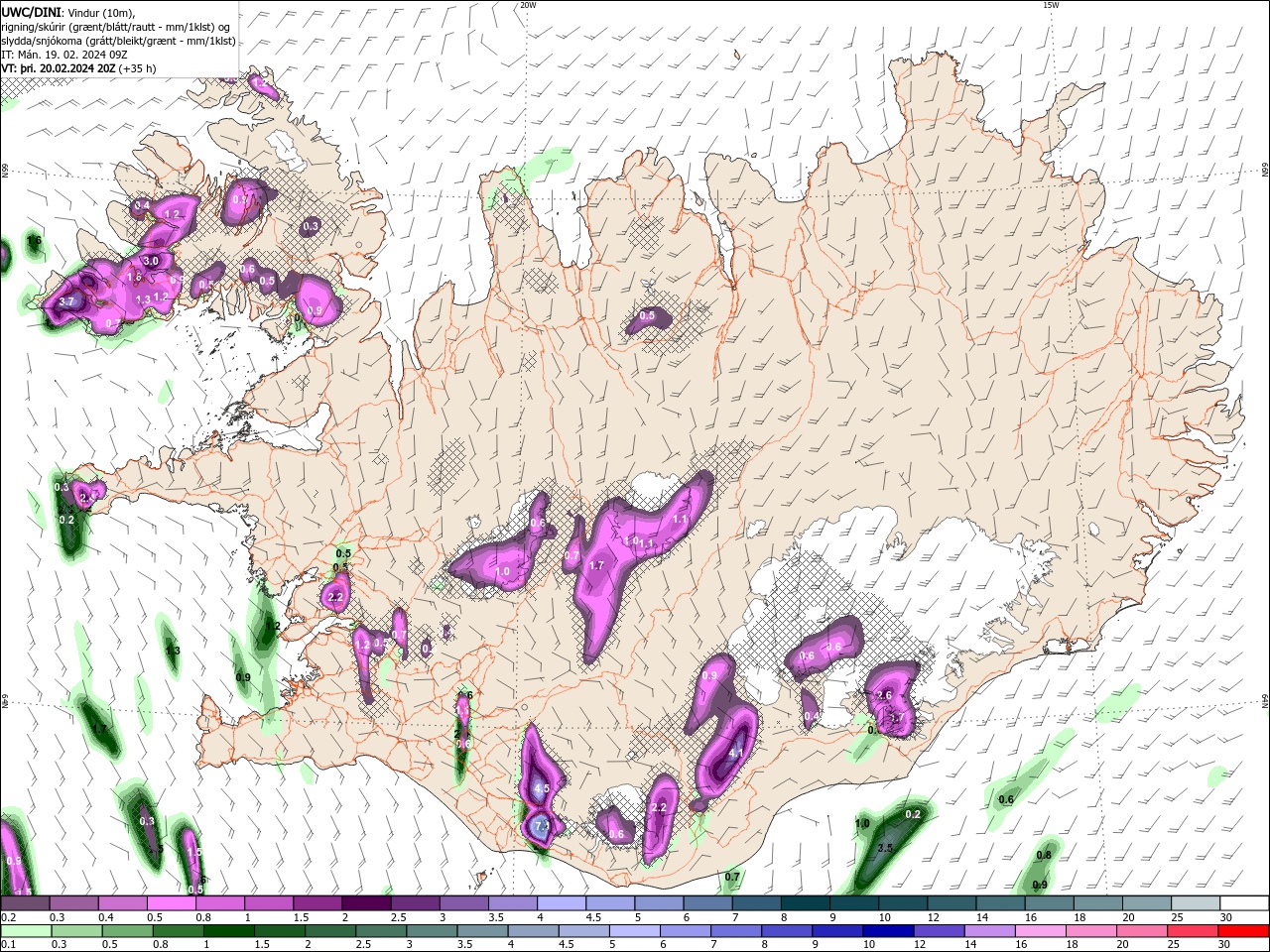Image resolution: width=1270 pixels, height=952 pixels.
Task: Pick the pink rain swatch 18 to 20
Action: click(1090, 931)
